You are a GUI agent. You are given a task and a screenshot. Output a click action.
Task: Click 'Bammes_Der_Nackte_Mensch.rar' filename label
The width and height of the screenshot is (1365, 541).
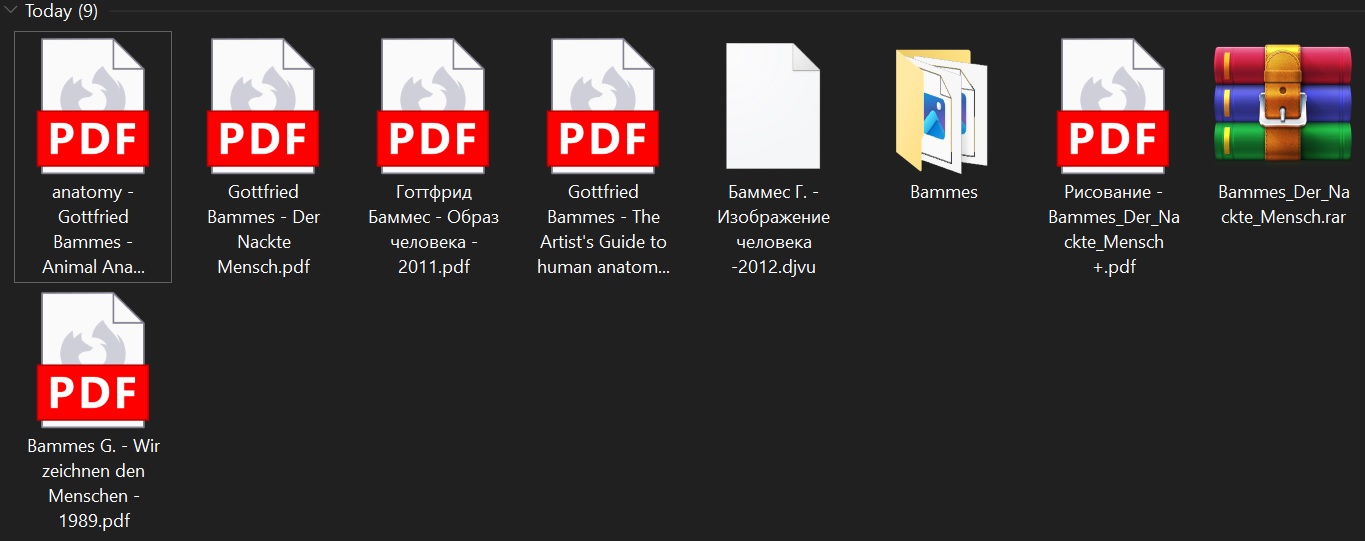click(1283, 204)
